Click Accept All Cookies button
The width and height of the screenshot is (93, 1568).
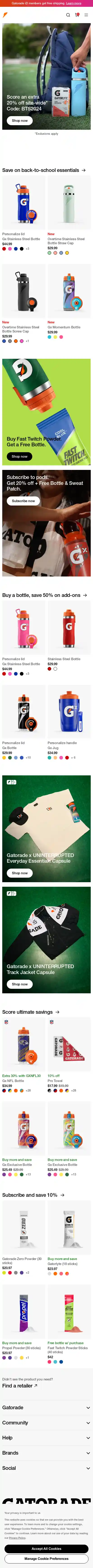[46, 1548]
